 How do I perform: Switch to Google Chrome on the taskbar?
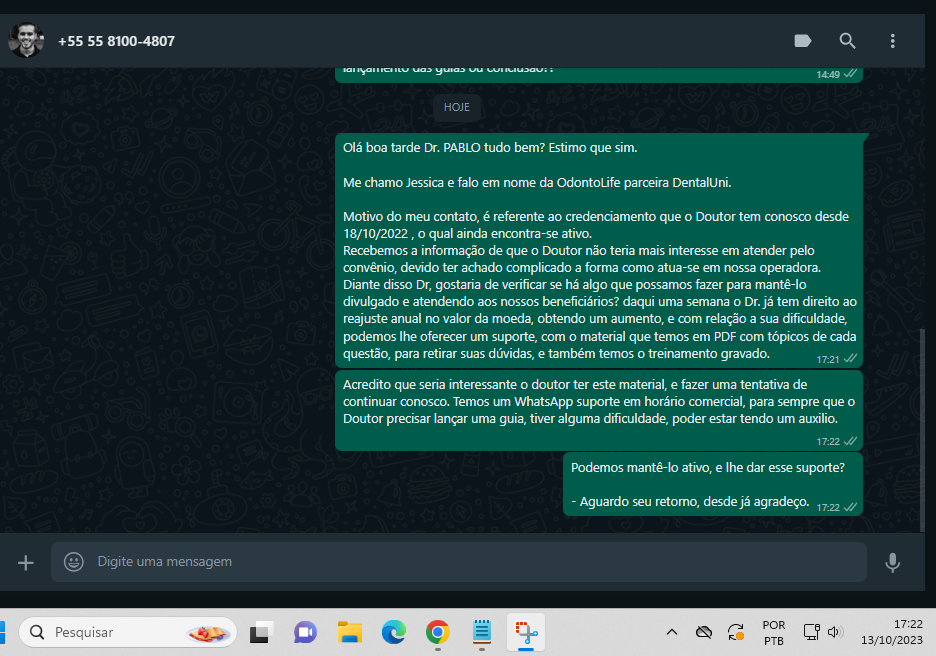[438, 632]
